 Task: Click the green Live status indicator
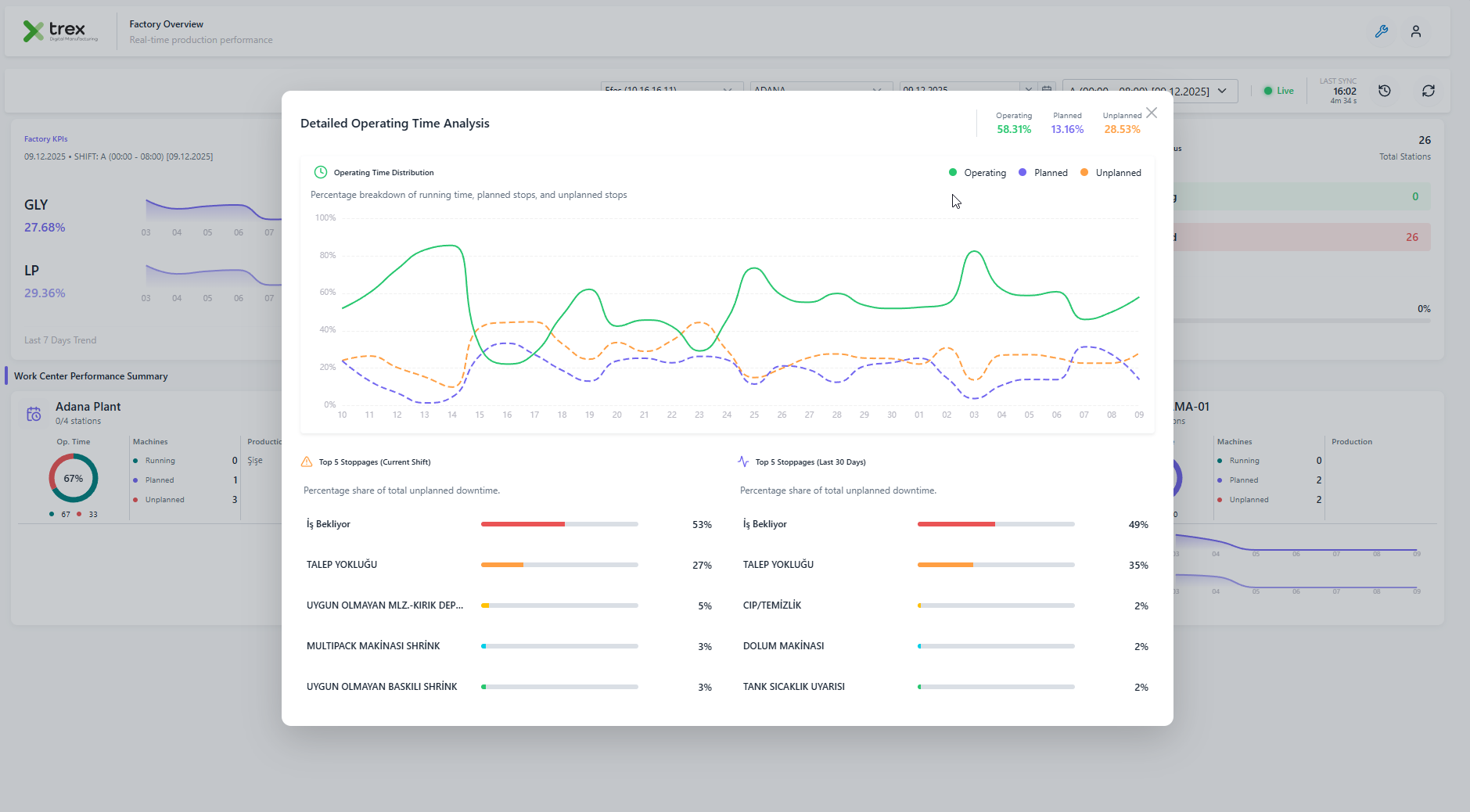pos(1278,91)
